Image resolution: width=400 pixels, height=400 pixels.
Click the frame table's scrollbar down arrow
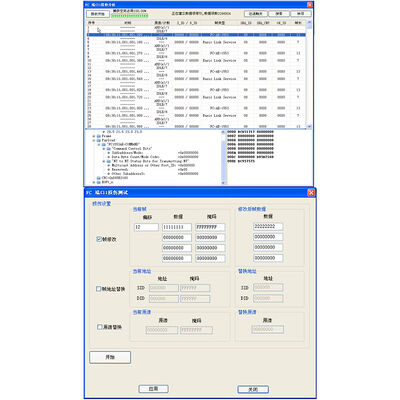(309, 126)
